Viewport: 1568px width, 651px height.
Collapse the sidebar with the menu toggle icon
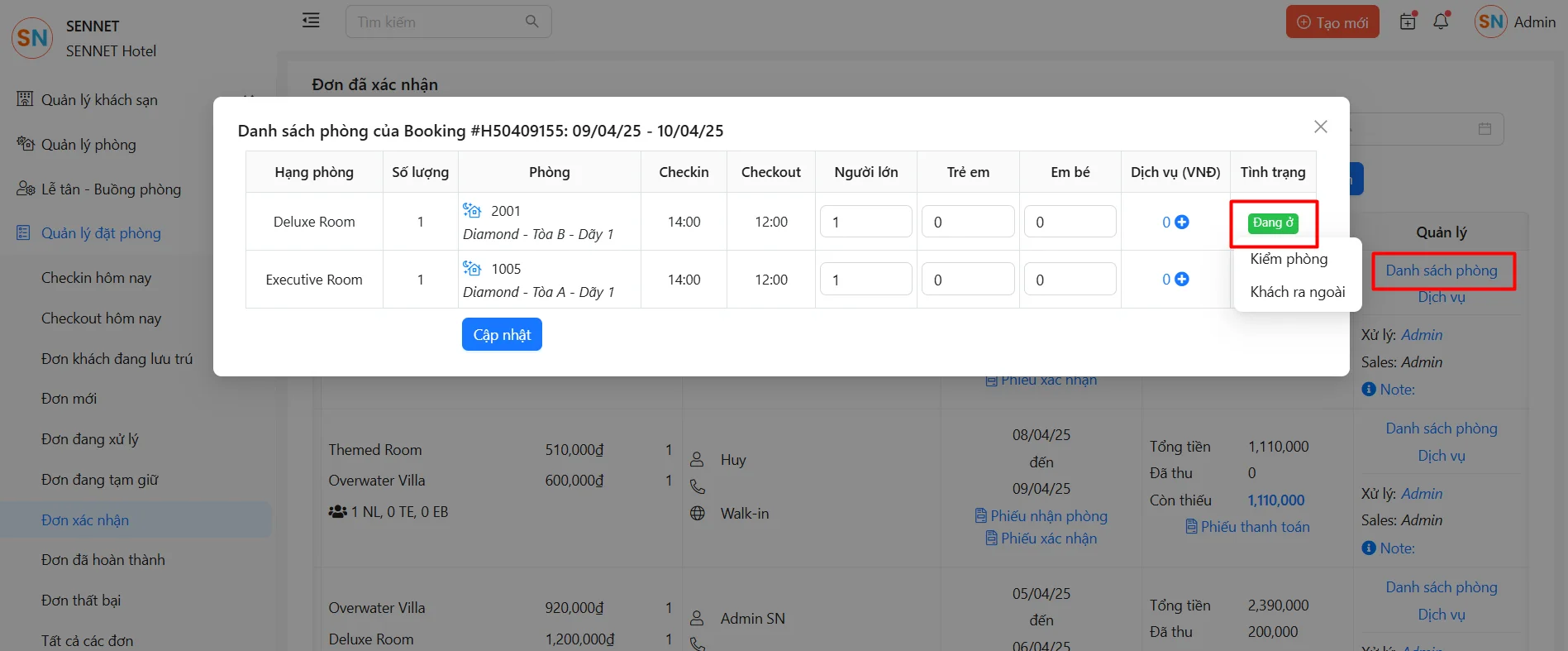(x=311, y=21)
